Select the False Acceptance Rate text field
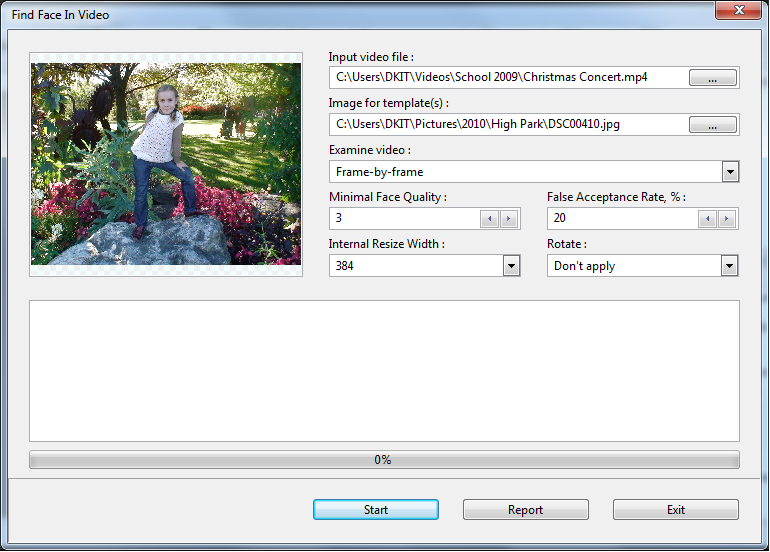 pos(621,219)
